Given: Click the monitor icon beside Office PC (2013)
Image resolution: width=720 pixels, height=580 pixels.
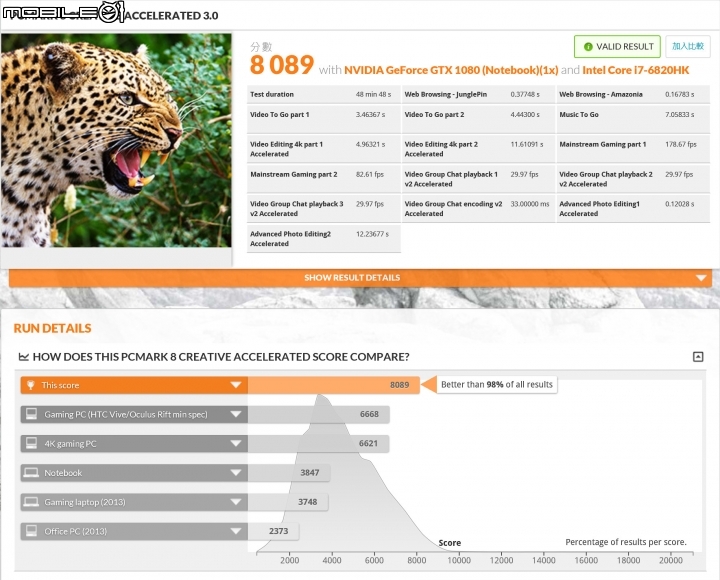Looking at the screenshot, I should point(31,531).
